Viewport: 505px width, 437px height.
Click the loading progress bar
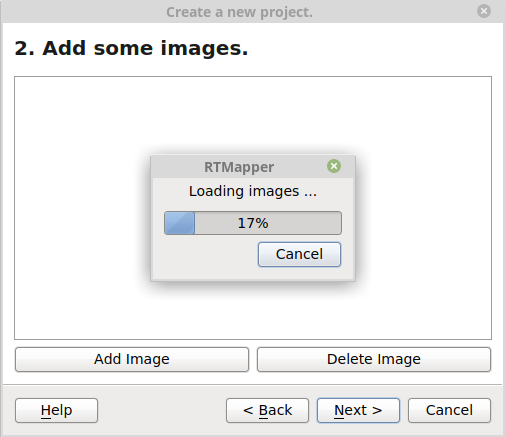[x=253, y=223]
